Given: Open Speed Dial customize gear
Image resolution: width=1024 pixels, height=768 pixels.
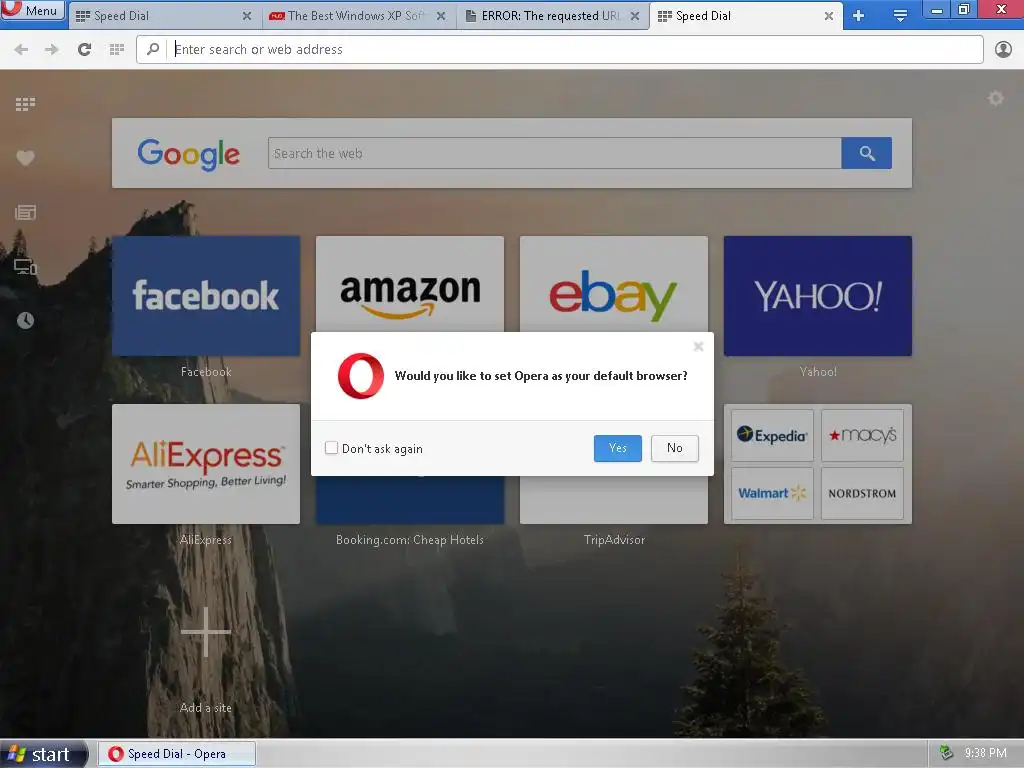Looking at the screenshot, I should pyautogui.click(x=995, y=99).
